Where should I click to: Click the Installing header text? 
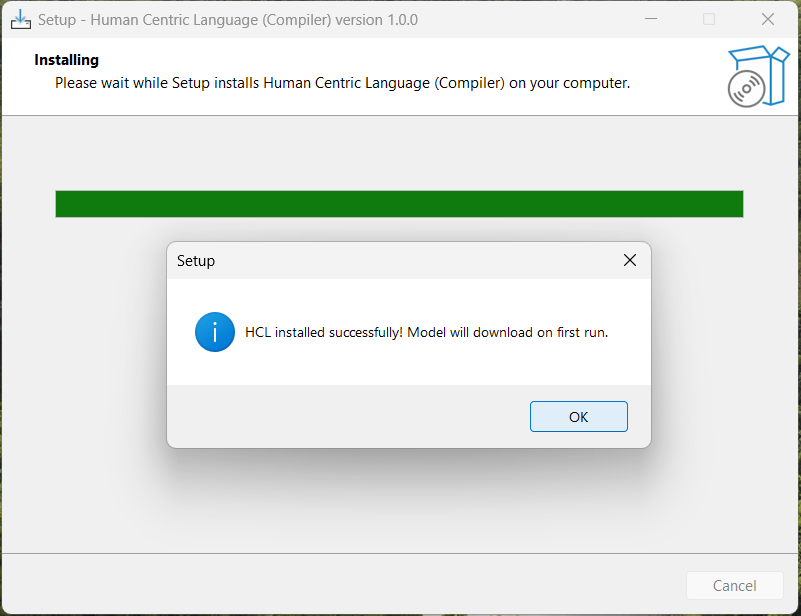(x=66, y=59)
